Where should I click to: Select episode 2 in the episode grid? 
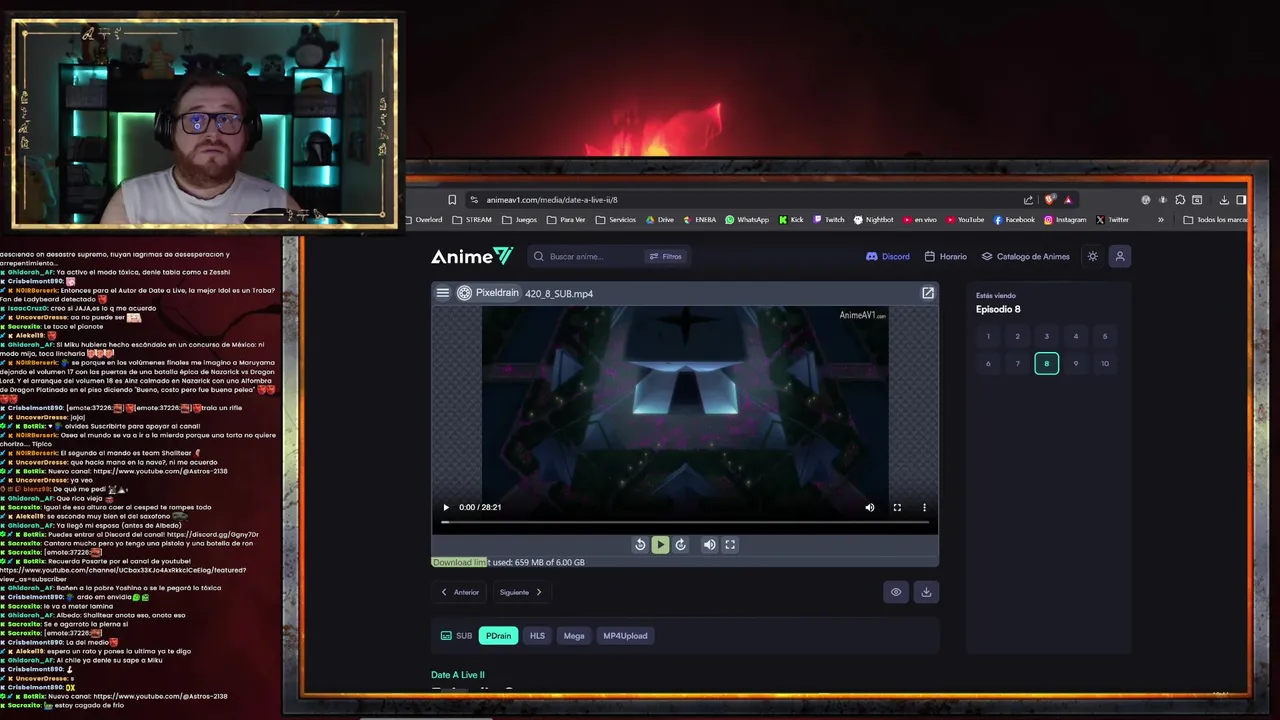(1017, 336)
